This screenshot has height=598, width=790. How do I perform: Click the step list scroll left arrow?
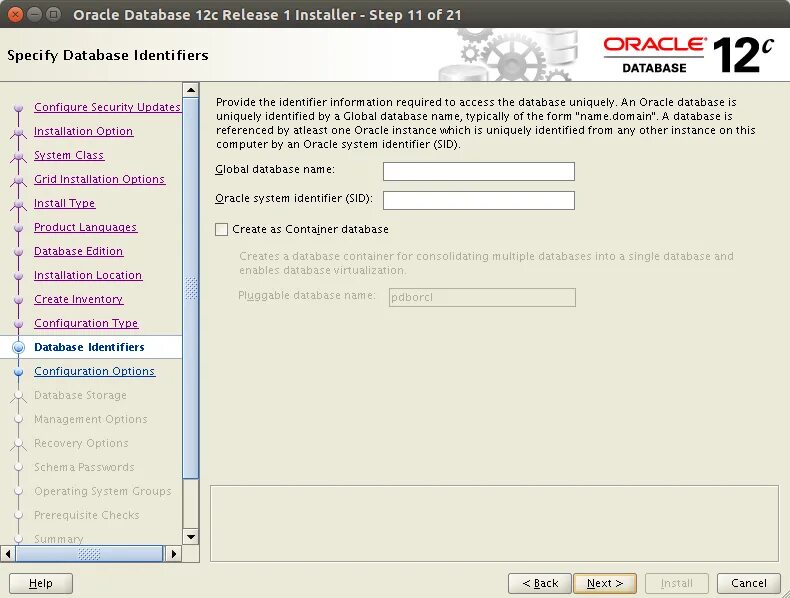(8, 554)
